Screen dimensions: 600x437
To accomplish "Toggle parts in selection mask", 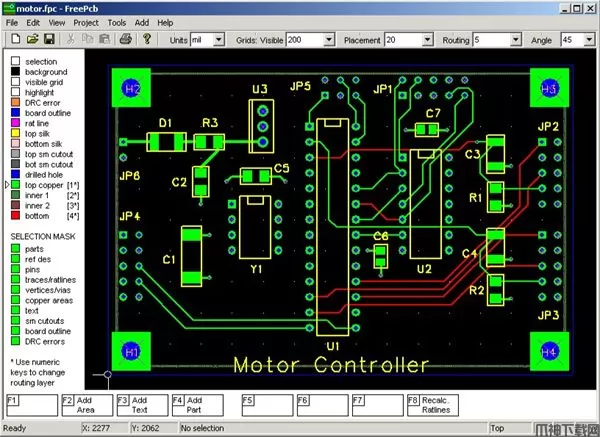I will pyautogui.click(x=15, y=249).
